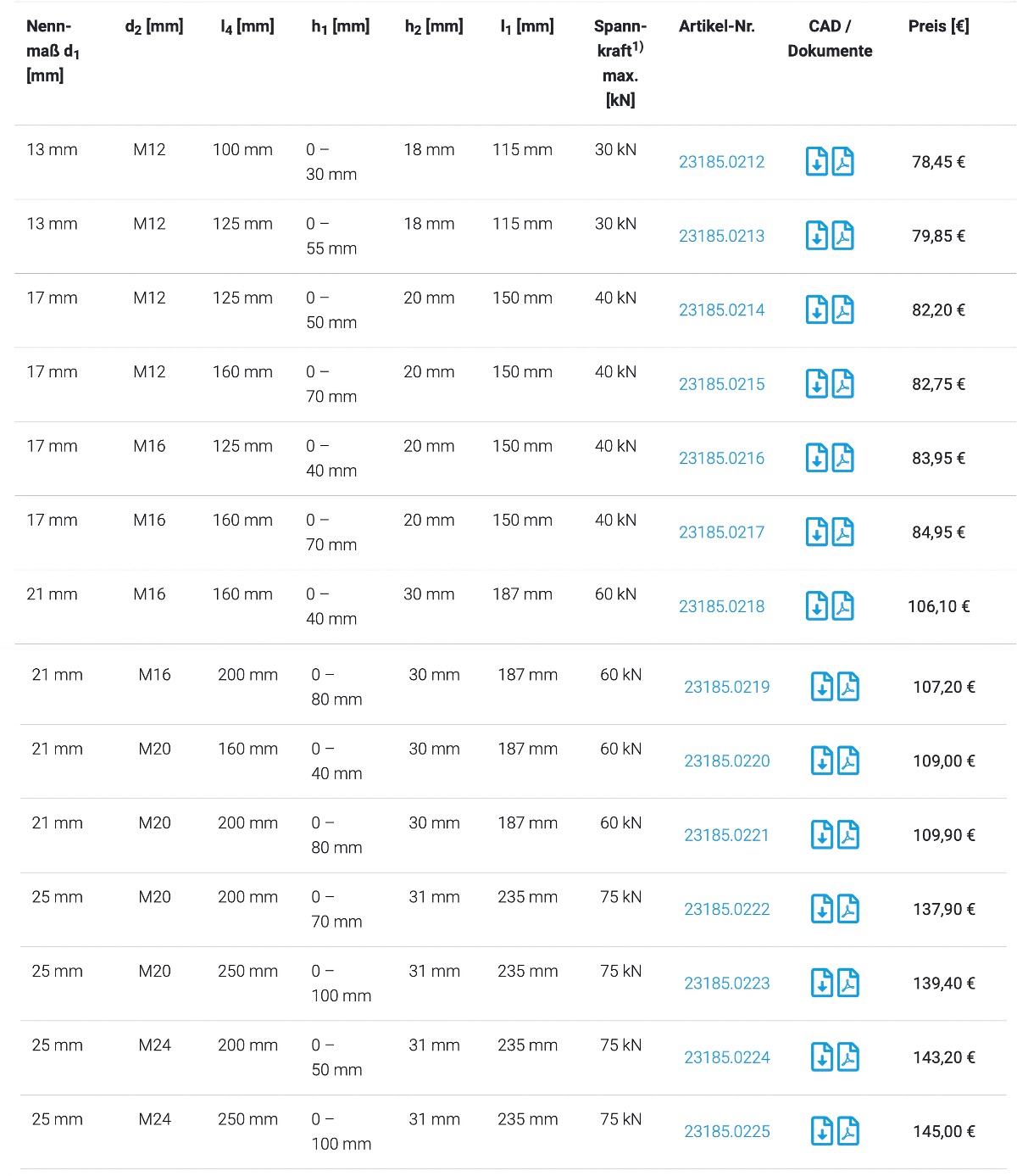Screen dimensions: 1017x1176
Task: Open article link 23185.0217
Action: 721,532
